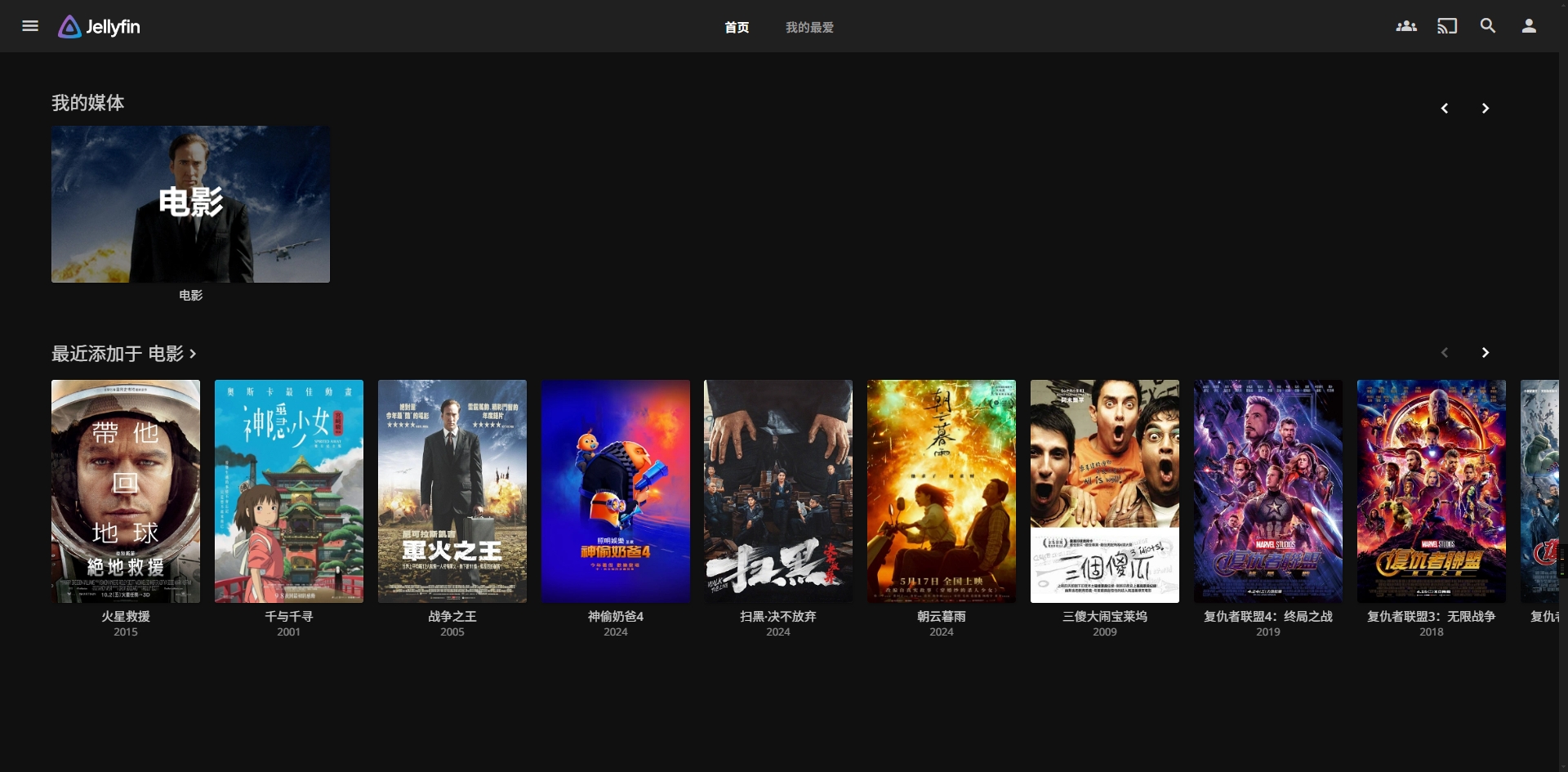Open the 电影 media library card
Image resolution: width=1568 pixels, height=772 pixels.
pos(190,204)
